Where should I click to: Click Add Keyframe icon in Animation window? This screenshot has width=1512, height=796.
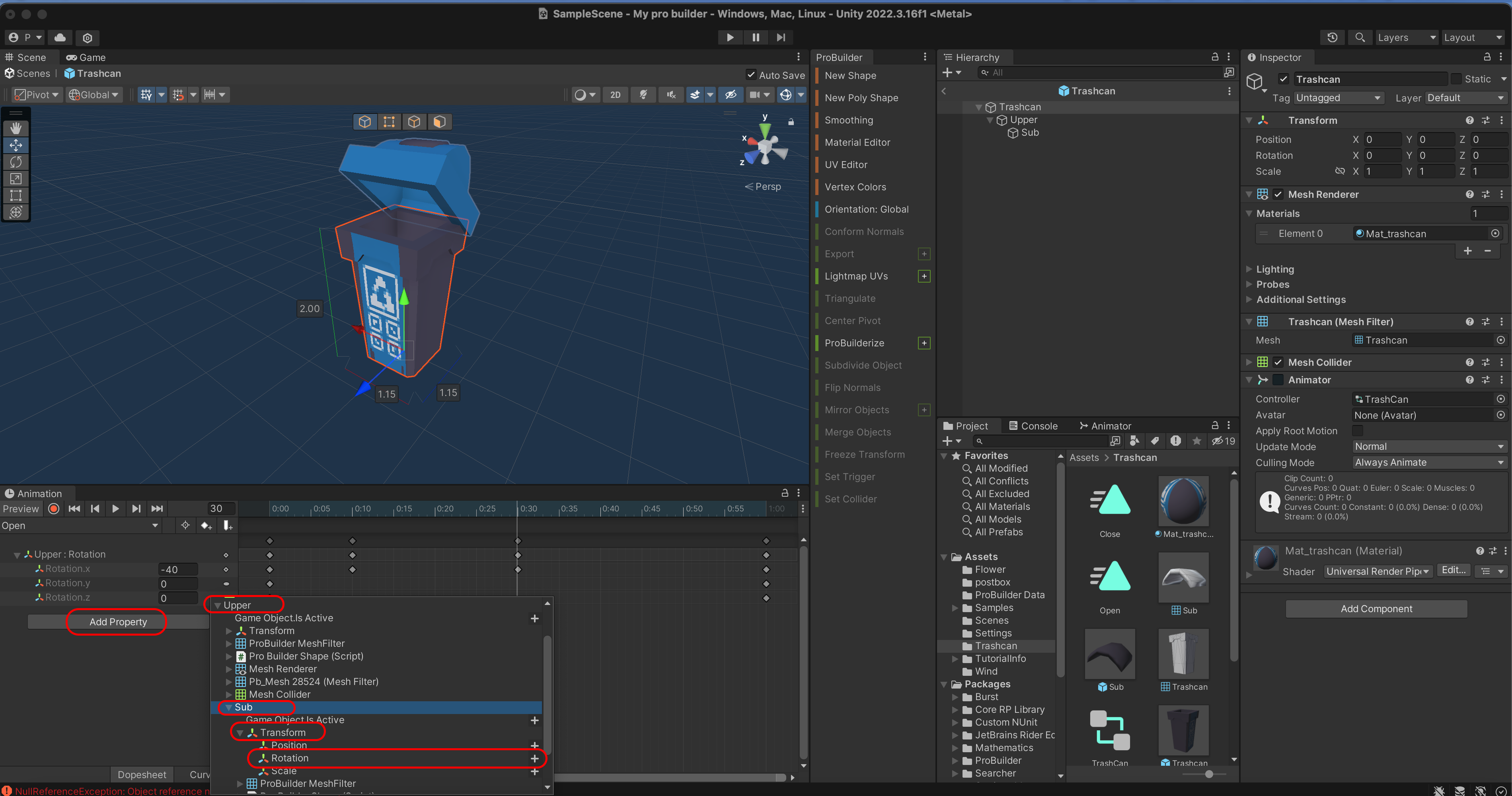[206, 525]
